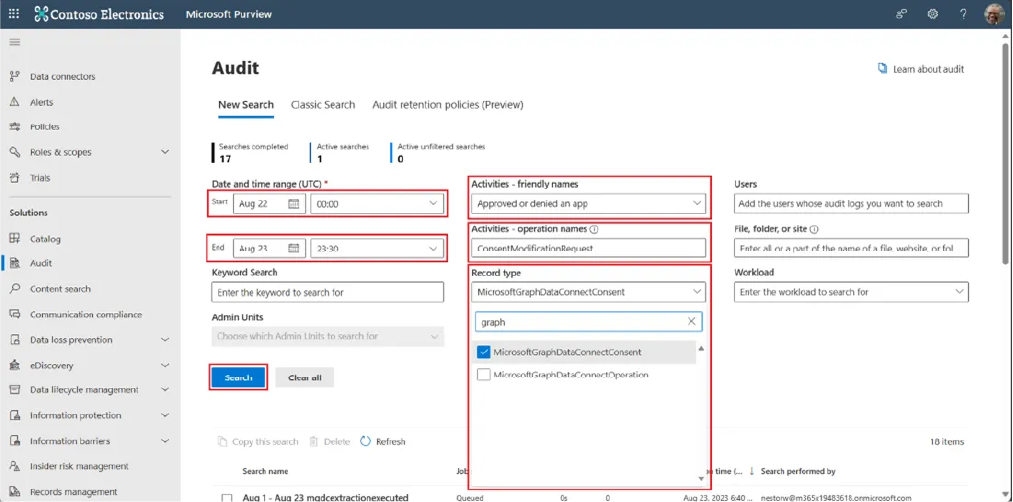Click the Insider risk management icon
1013x502 pixels.
click(15, 466)
